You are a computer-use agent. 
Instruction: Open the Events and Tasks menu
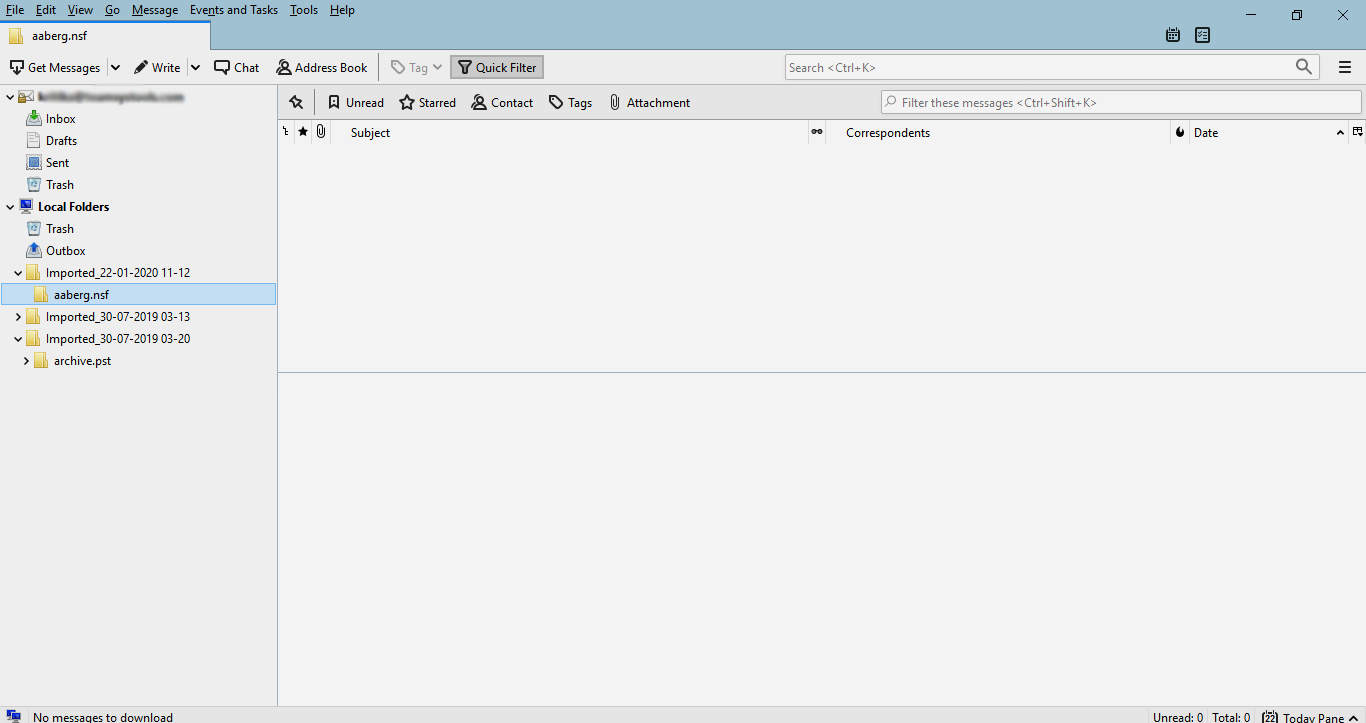(233, 10)
